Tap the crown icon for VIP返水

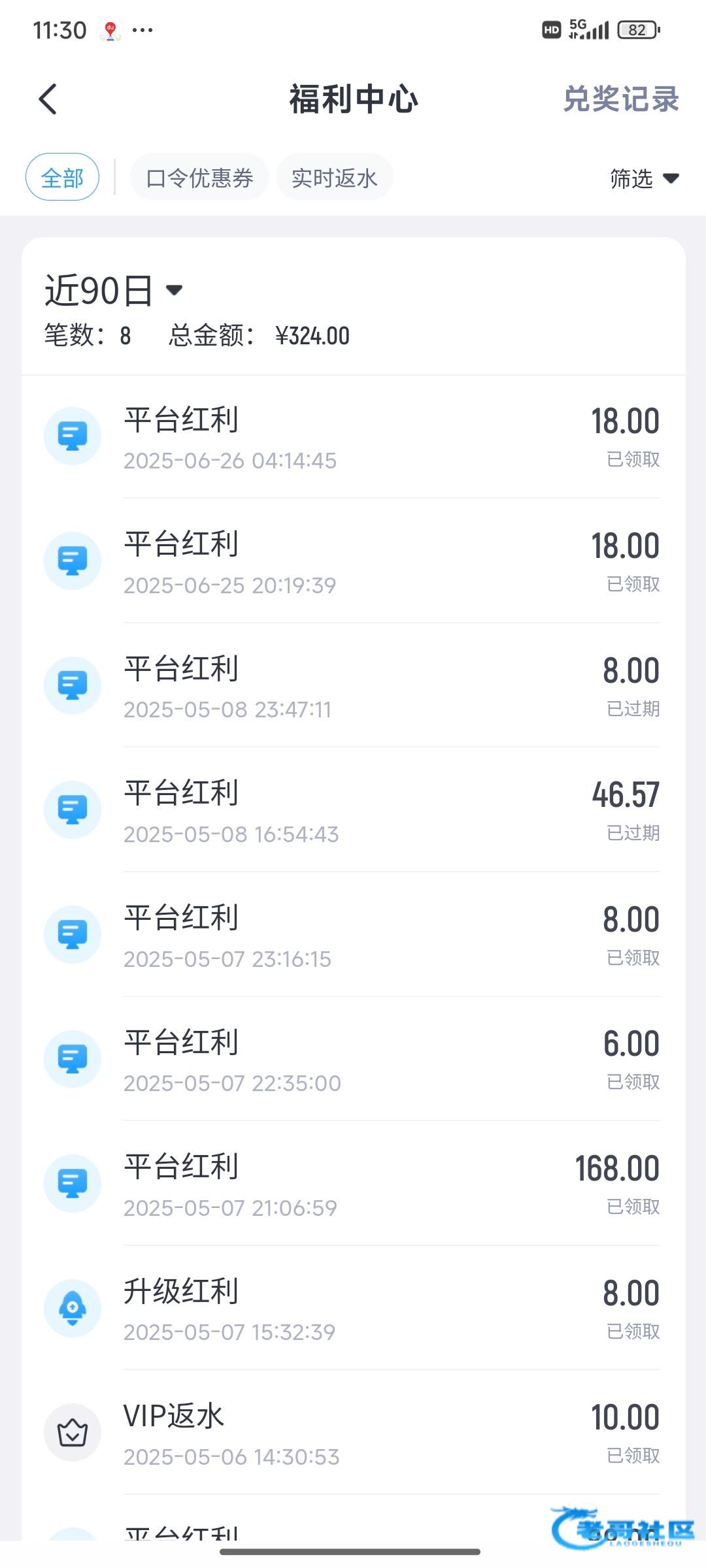[73, 1433]
